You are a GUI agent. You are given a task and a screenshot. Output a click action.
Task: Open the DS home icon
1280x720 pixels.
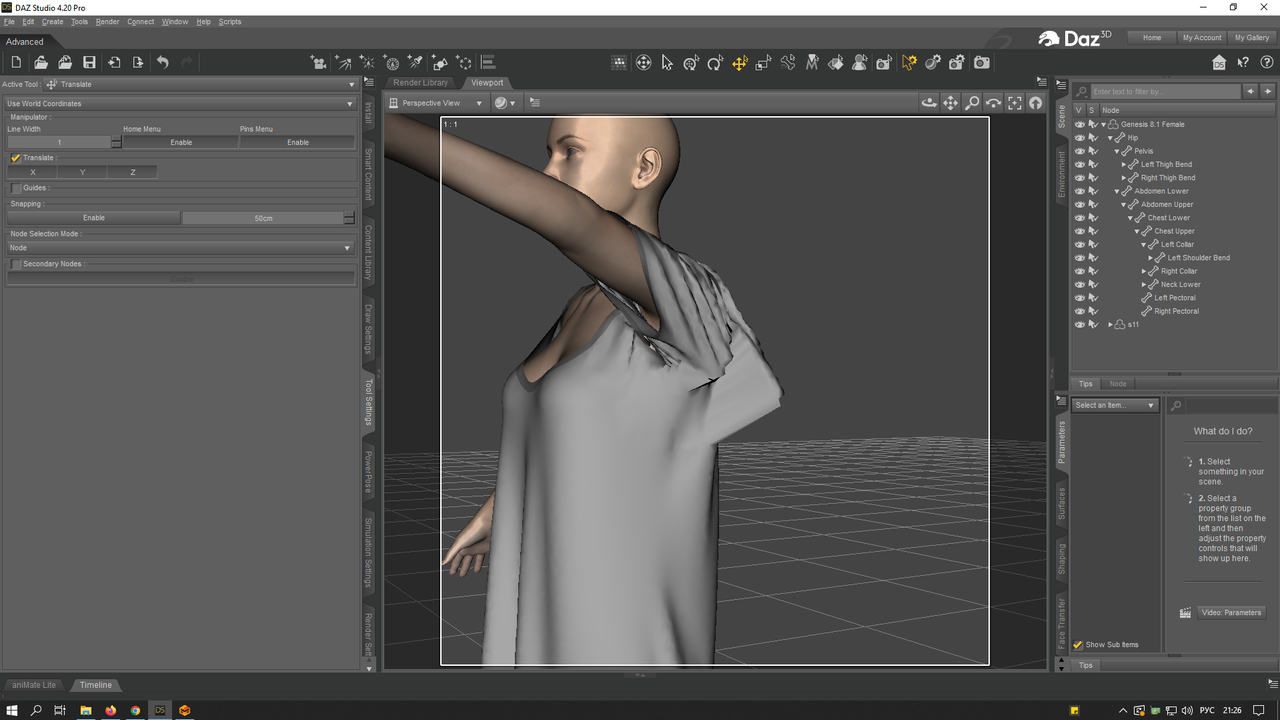coord(1219,63)
